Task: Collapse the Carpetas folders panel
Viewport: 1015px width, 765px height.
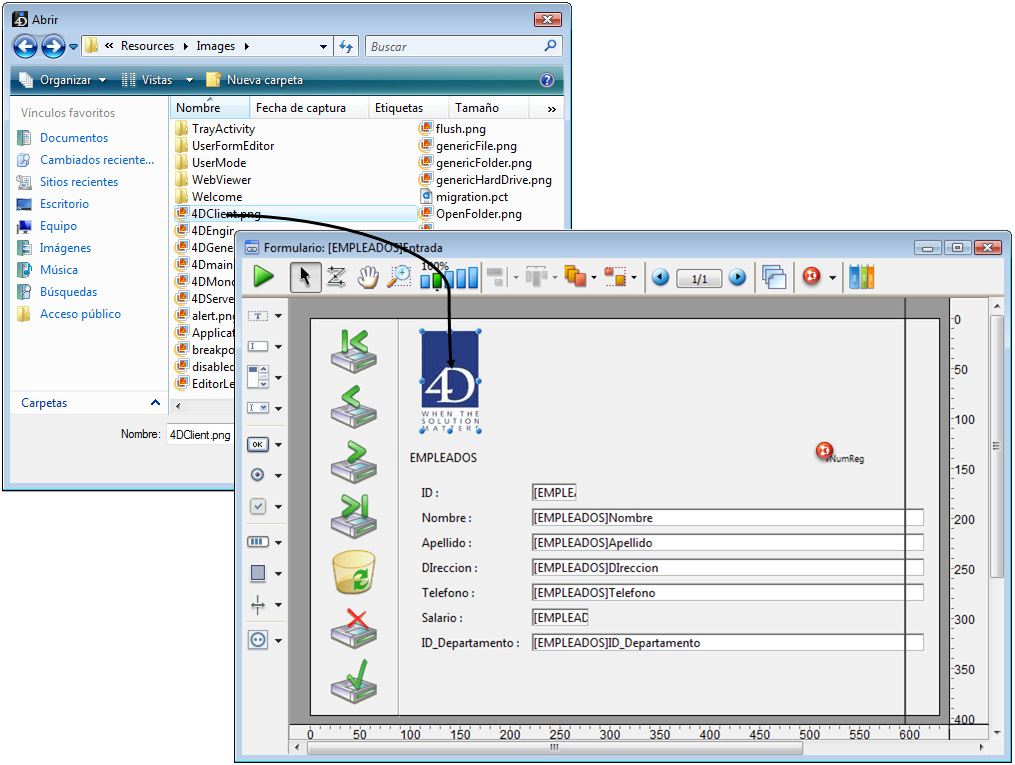Action: pyautogui.click(x=155, y=403)
